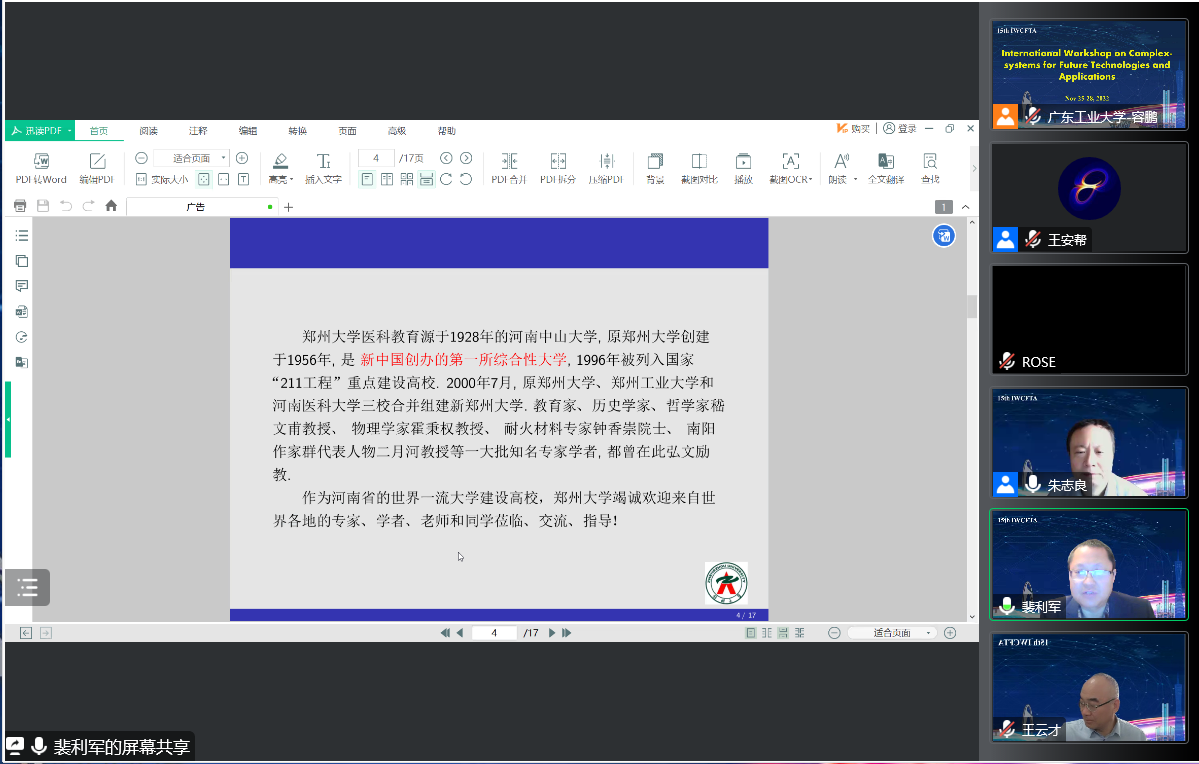
Task: Go to previous page using ribbon arrow
Action: click(x=446, y=158)
